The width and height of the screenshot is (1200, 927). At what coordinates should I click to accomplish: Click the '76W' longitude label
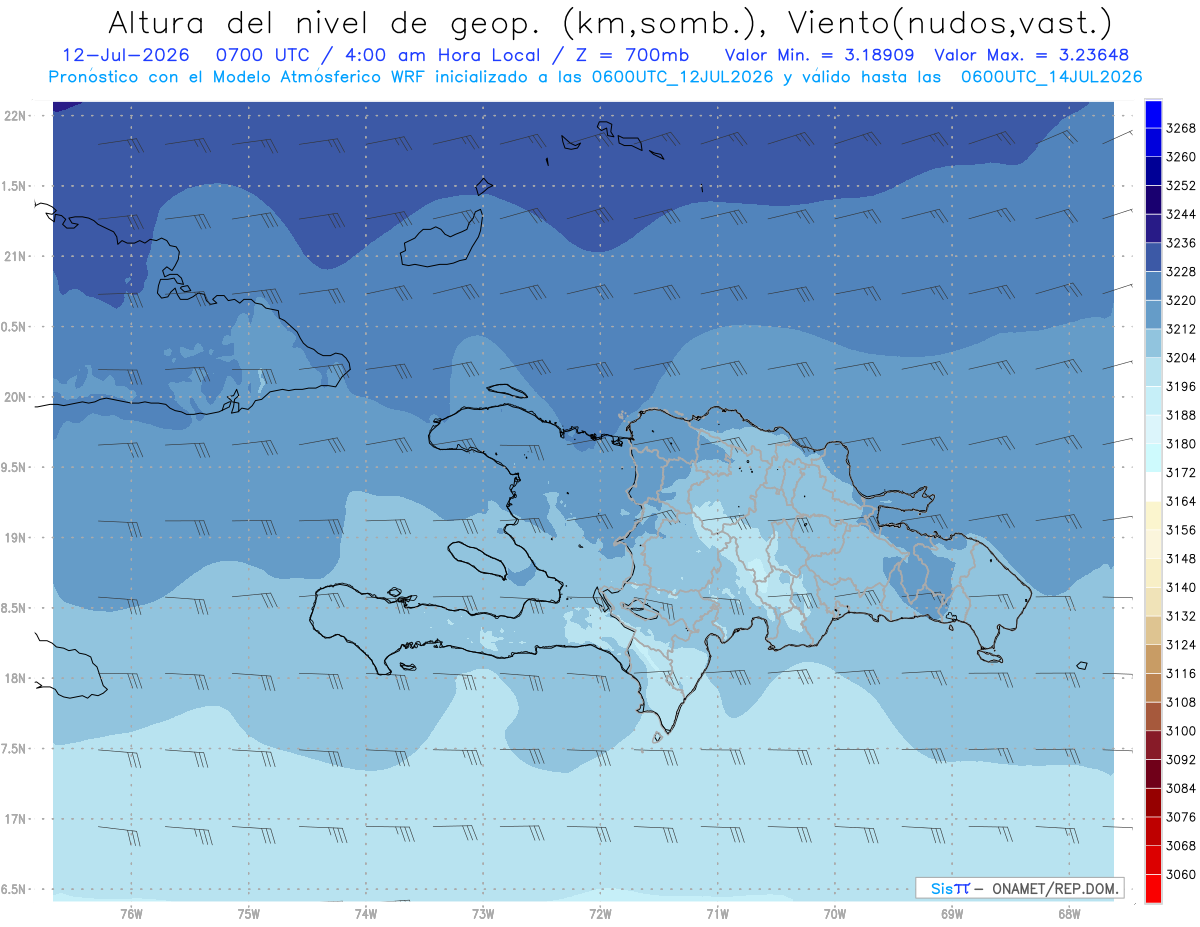point(131,913)
